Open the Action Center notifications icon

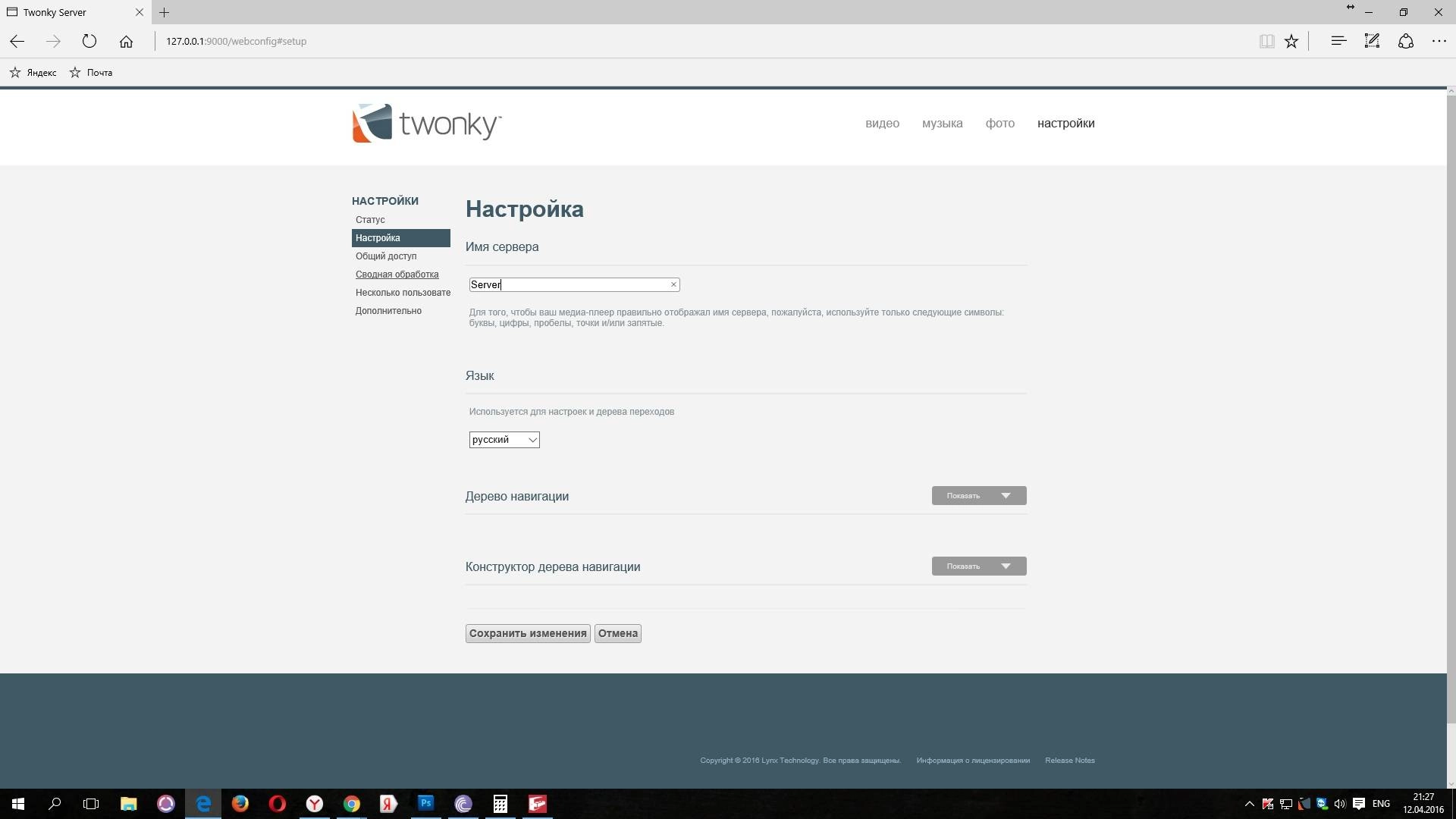[1359, 804]
